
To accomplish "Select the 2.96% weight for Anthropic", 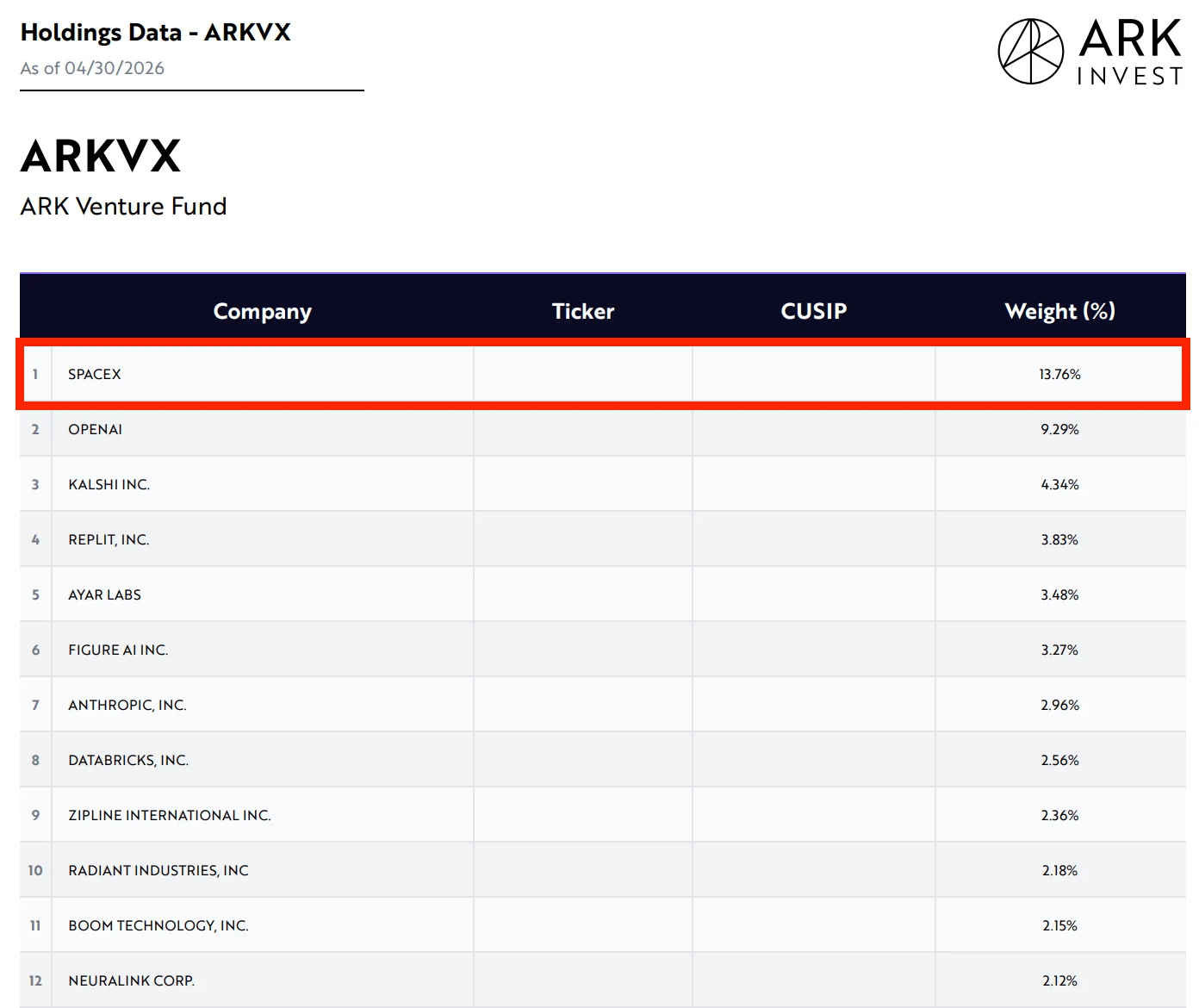I will [1060, 705].
